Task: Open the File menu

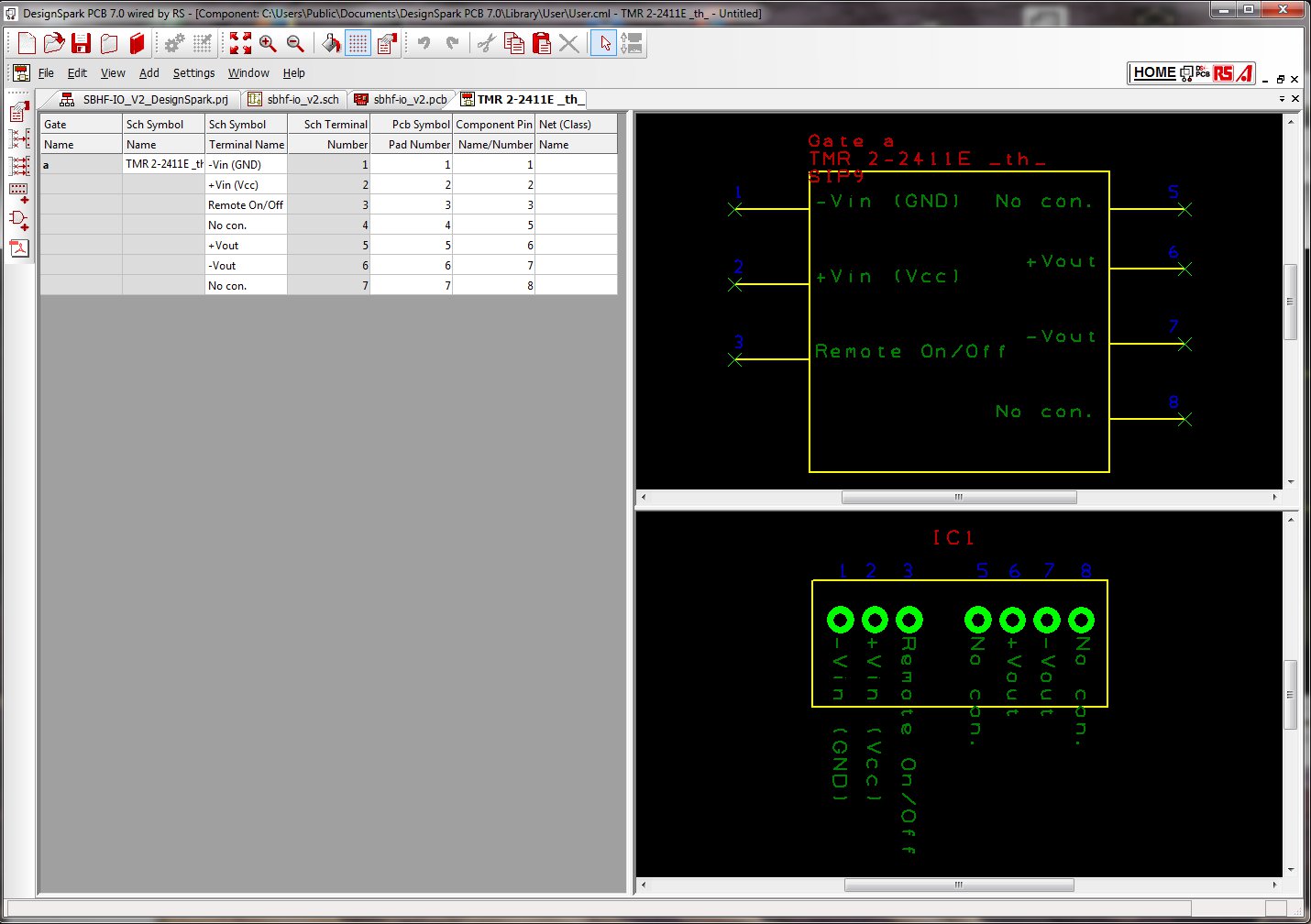Action: pos(46,73)
